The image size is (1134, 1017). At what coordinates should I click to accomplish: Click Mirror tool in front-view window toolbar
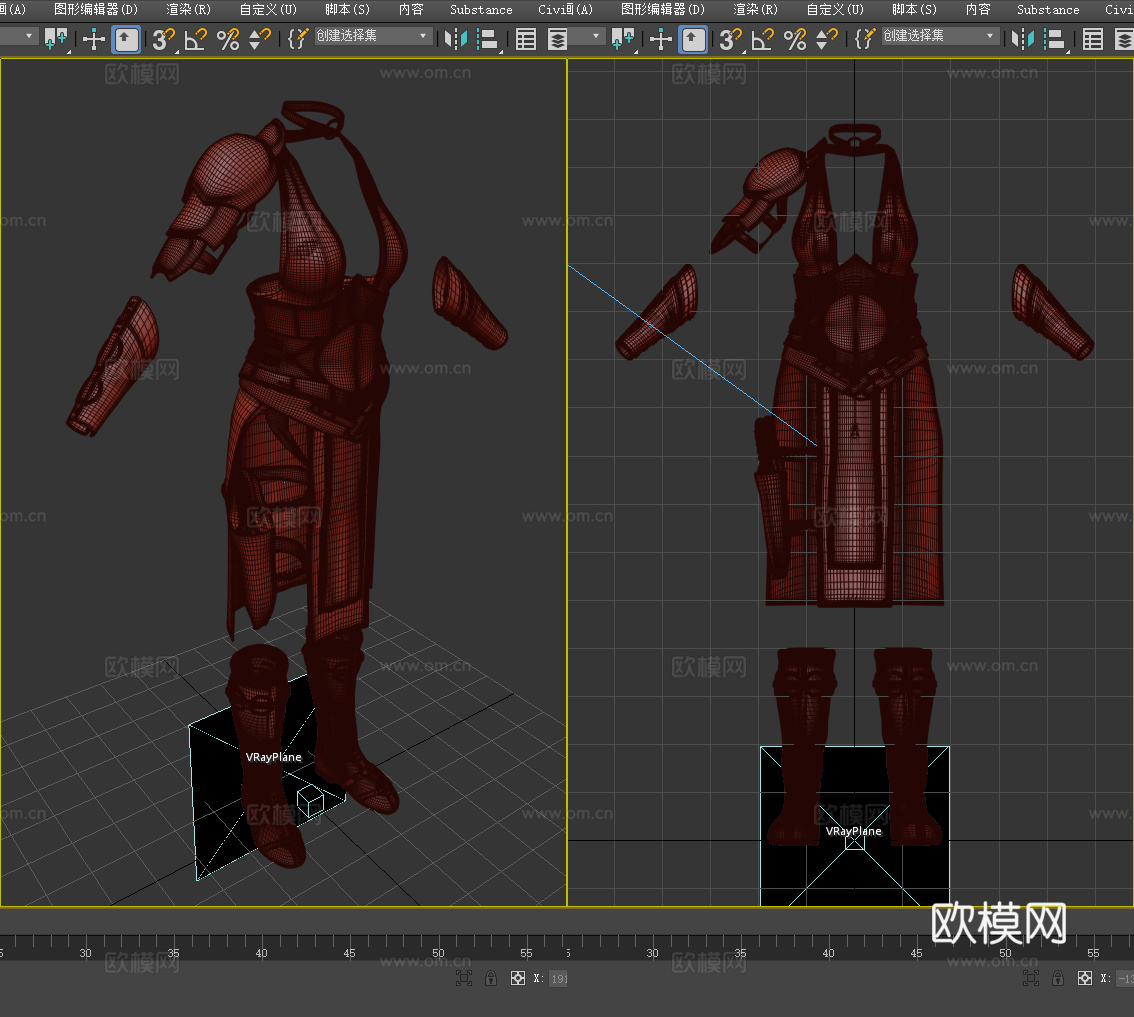click(1023, 39)
